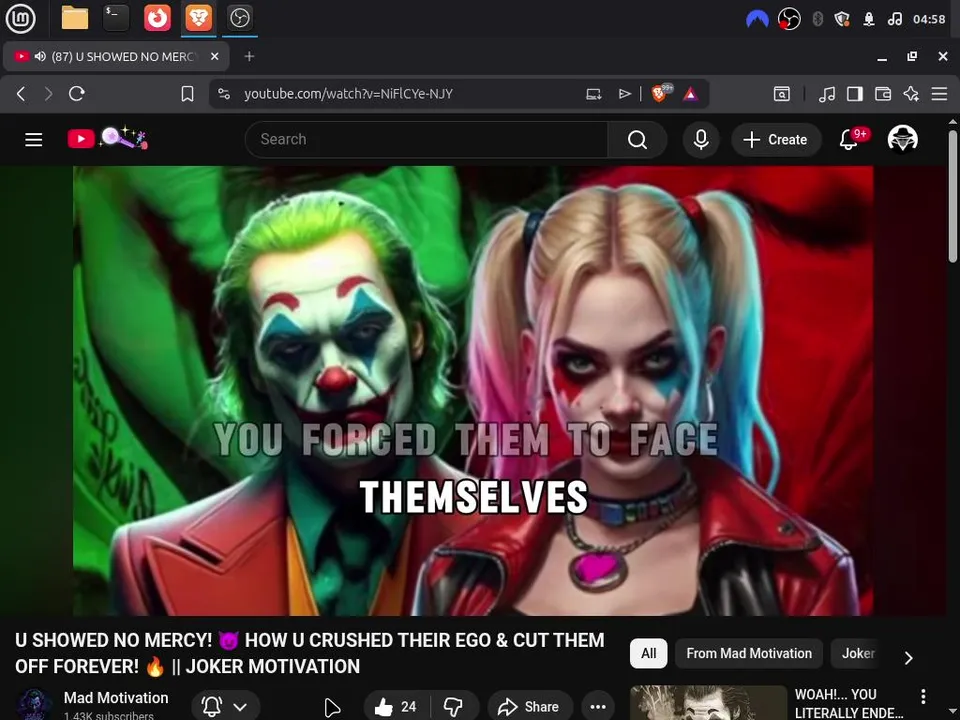This screenshot has width=960, height=720.
Task: Open the Mad Motivation channel avatar
Action: tap(34, 705)
